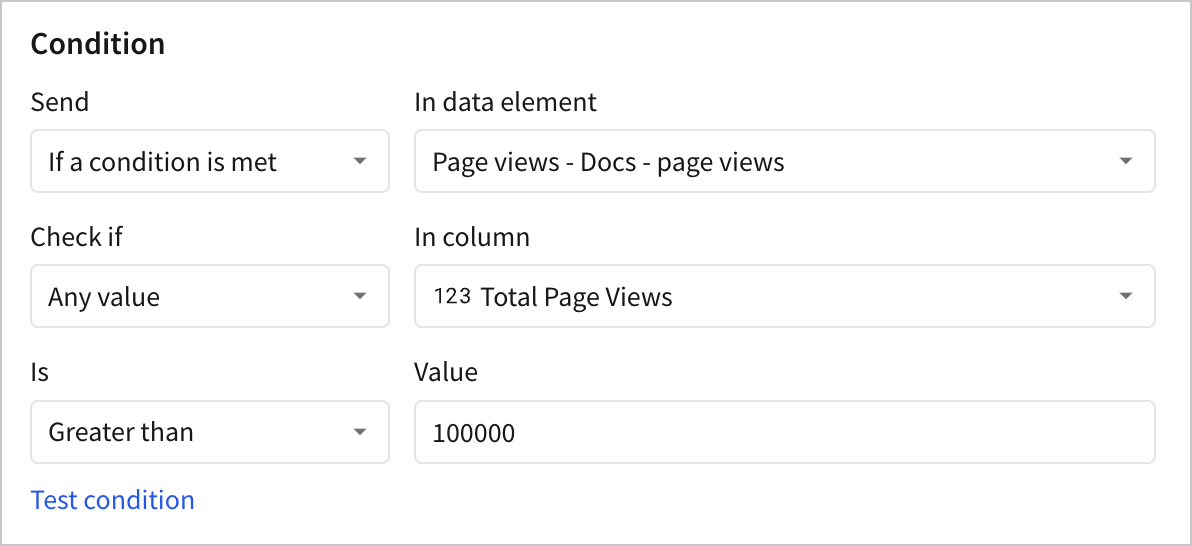Click the 'Value' field label
1192x546 pixels.
click(446, 373)
